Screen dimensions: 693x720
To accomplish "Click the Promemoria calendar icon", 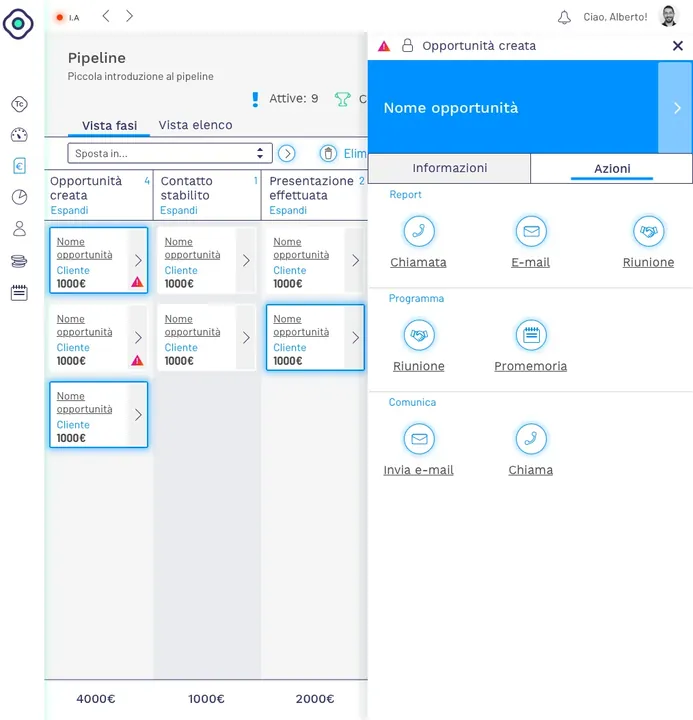I will click(x=531, y=335).
